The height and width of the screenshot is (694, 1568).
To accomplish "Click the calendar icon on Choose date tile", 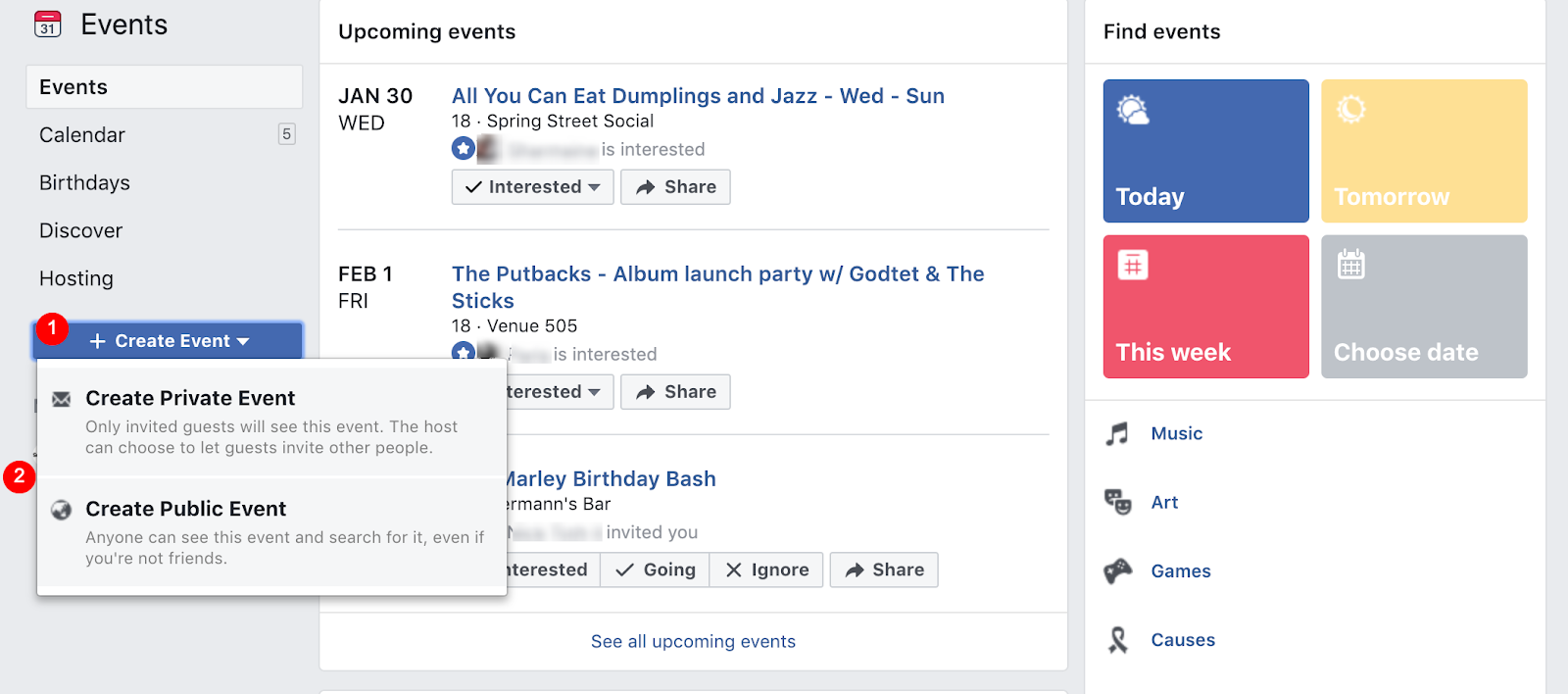I will (1351, 265).
